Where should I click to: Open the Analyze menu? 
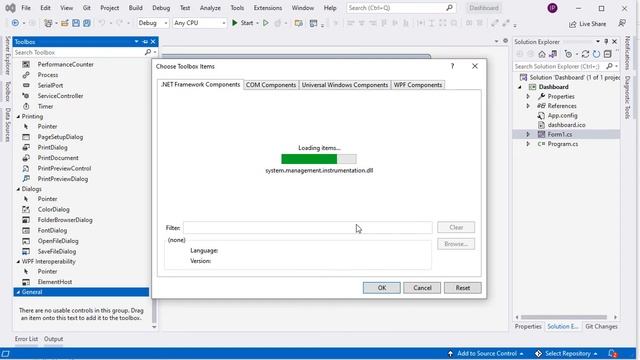(x=210, y=8)
